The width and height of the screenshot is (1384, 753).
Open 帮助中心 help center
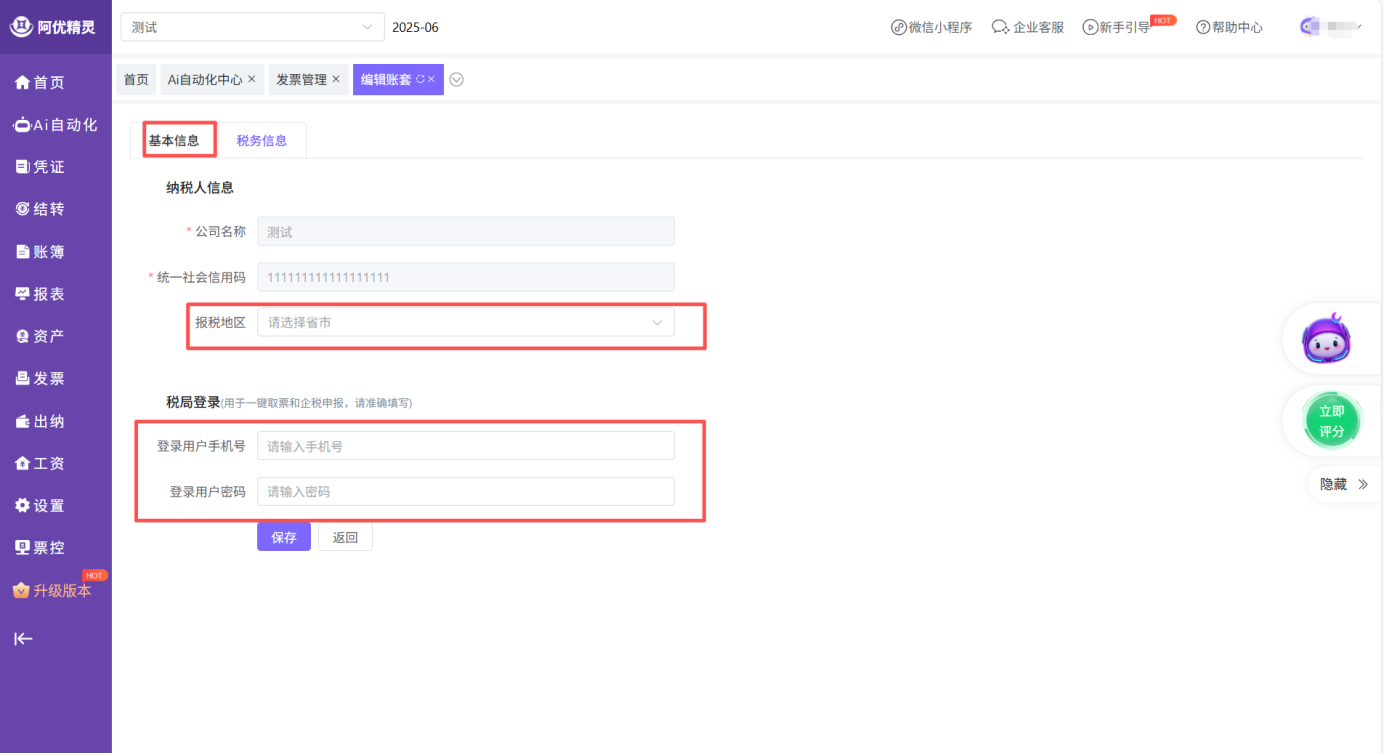tap(1229, 27)
